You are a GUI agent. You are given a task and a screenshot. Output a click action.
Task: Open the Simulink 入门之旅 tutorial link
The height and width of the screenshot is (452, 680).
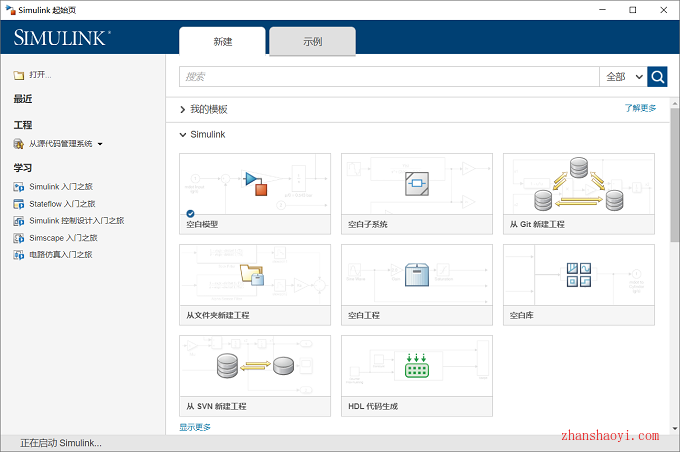[61, 187]
